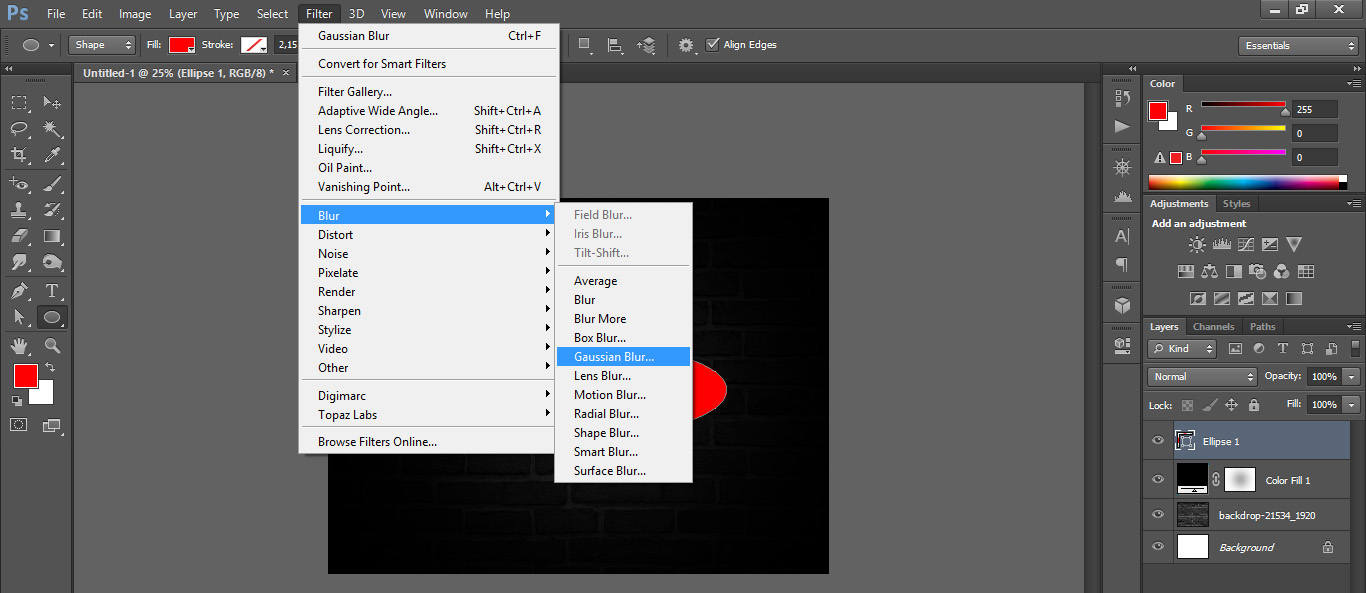
Task: Choose Gaussian Blur... from Blur submenu
Action: coord(614,357)
